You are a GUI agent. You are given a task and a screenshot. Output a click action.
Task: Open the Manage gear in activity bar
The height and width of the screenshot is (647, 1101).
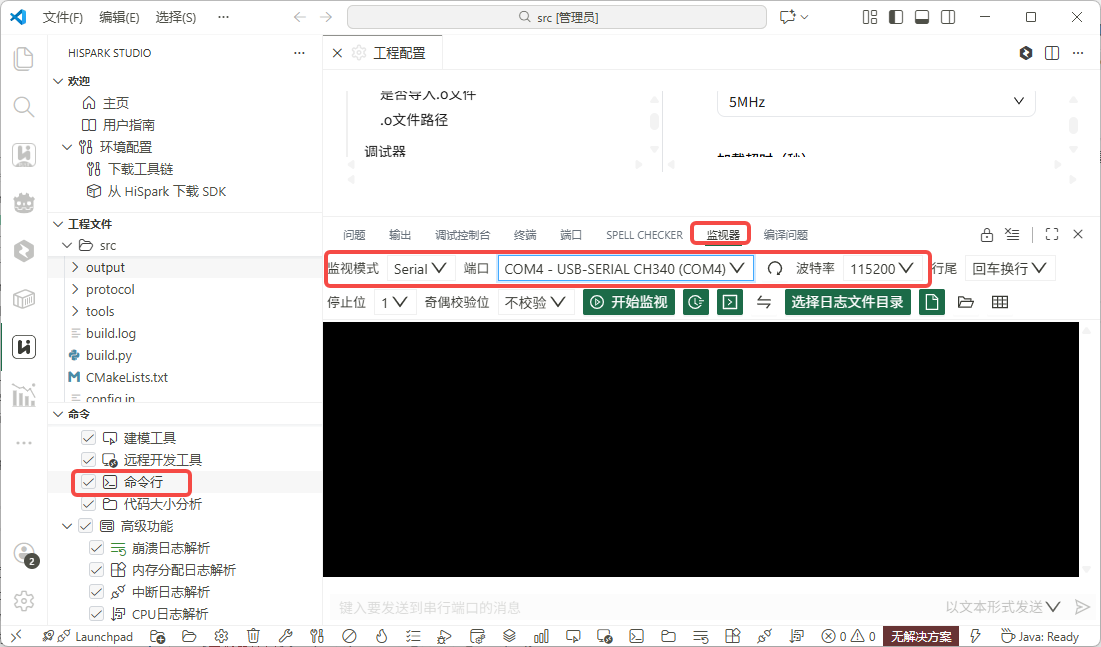[24, 601]
